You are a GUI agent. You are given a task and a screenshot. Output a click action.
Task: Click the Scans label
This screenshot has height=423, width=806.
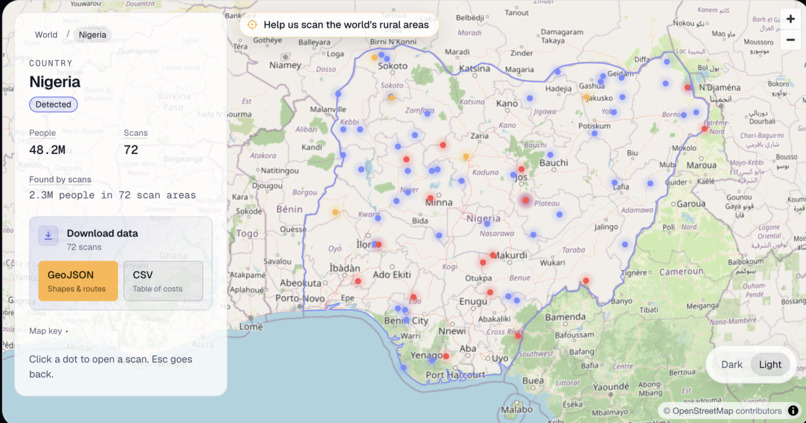(x=136, y=133)
